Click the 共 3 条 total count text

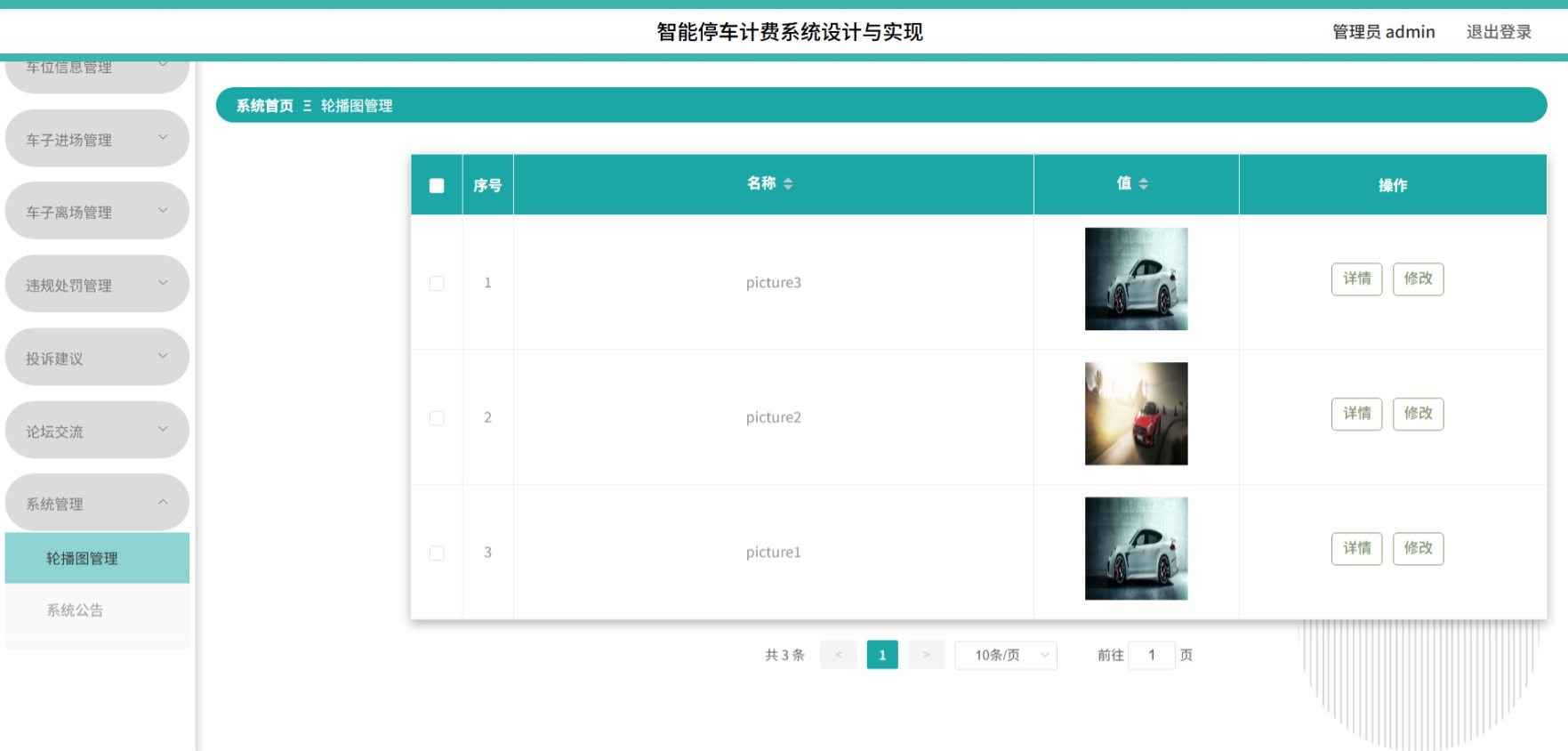click(x=784, y=655)
